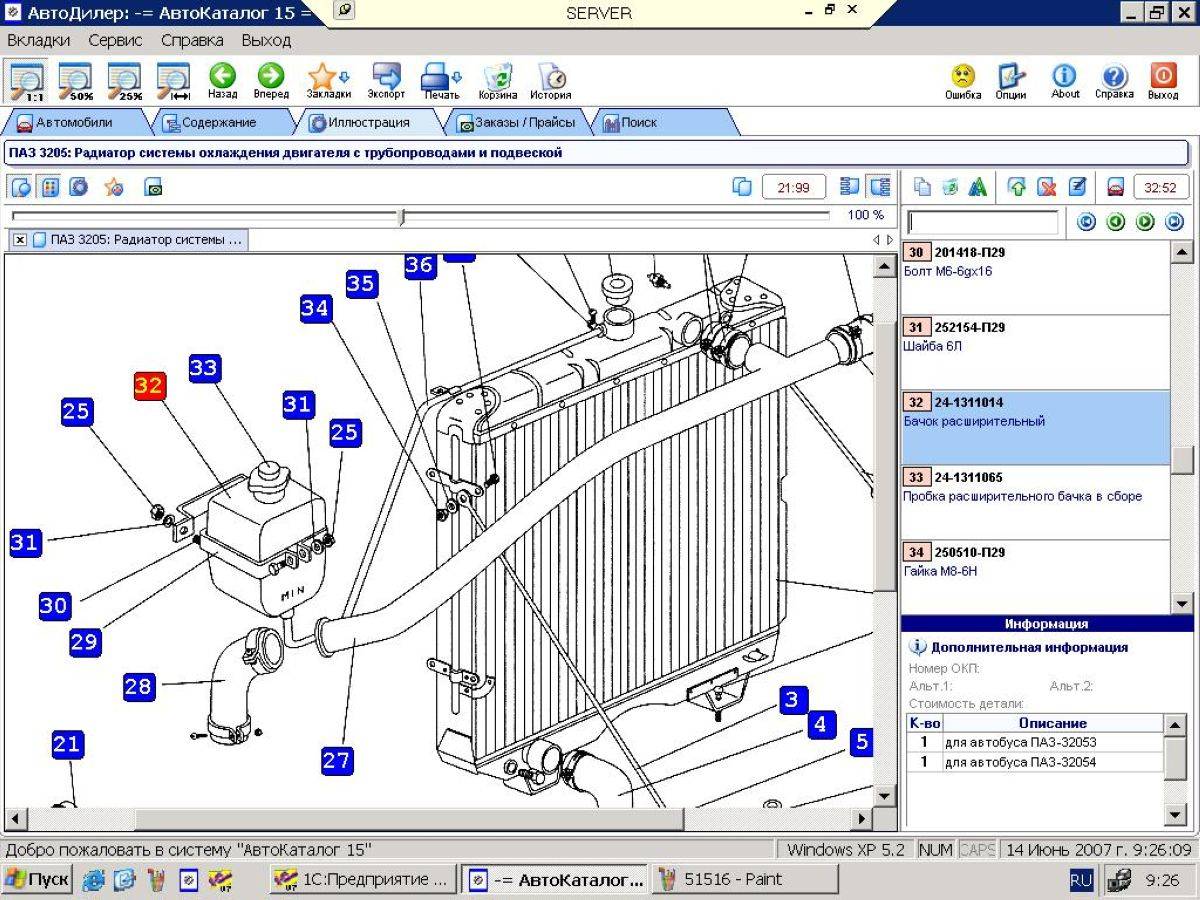Click the red car icon near 32:52
Image resolution: width=1200 pixels, height=900 pixels.
pyautogui.click(x=1116, y=187)
